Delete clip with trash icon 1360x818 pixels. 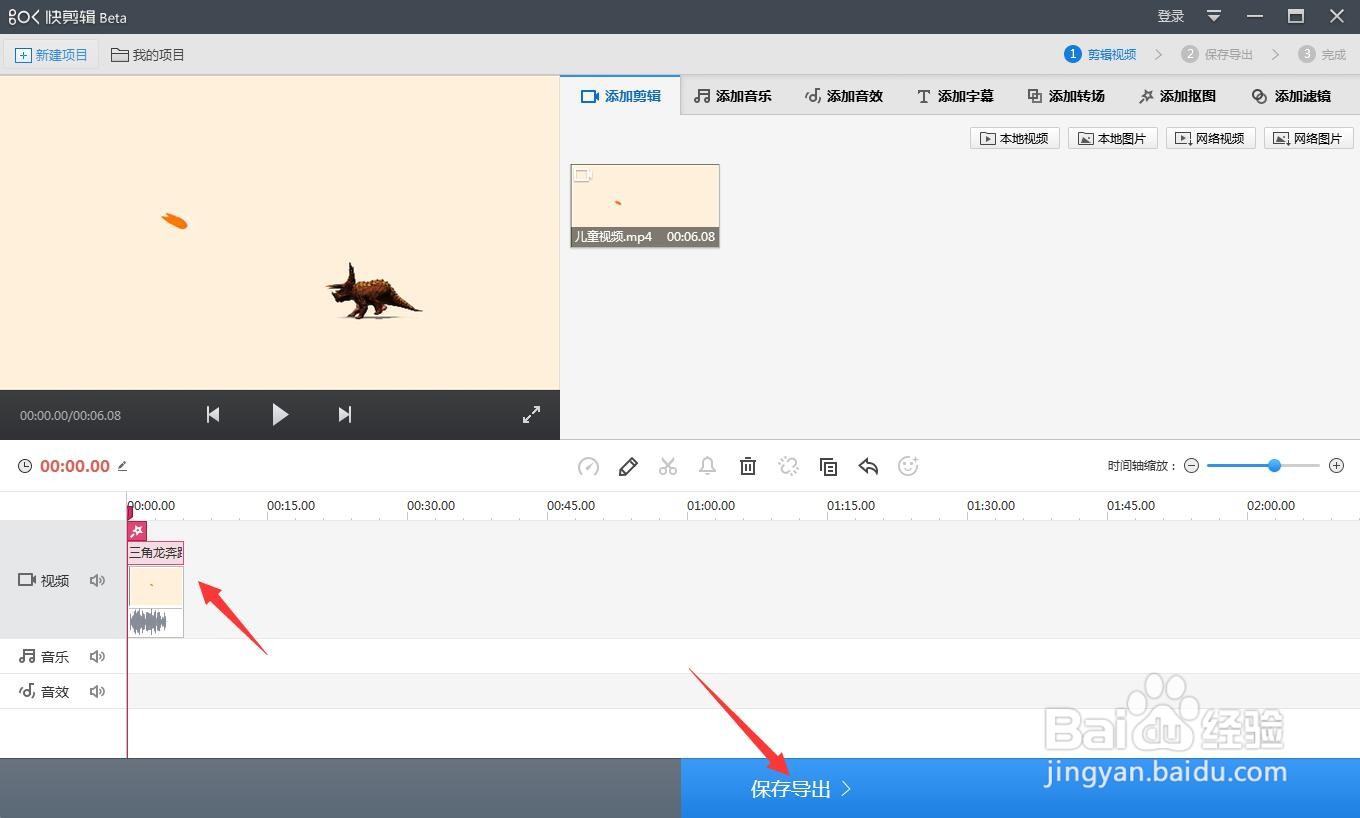coord(747,466)
